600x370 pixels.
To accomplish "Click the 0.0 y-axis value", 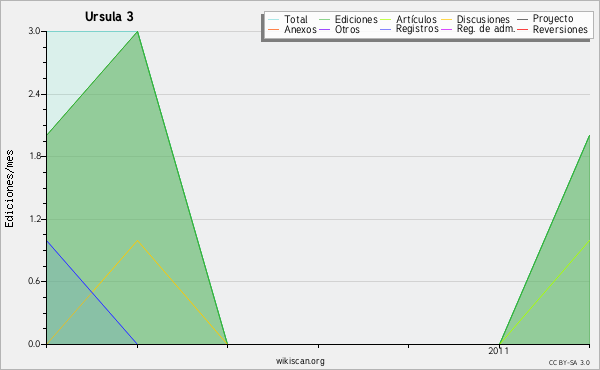I will [34, 344].
